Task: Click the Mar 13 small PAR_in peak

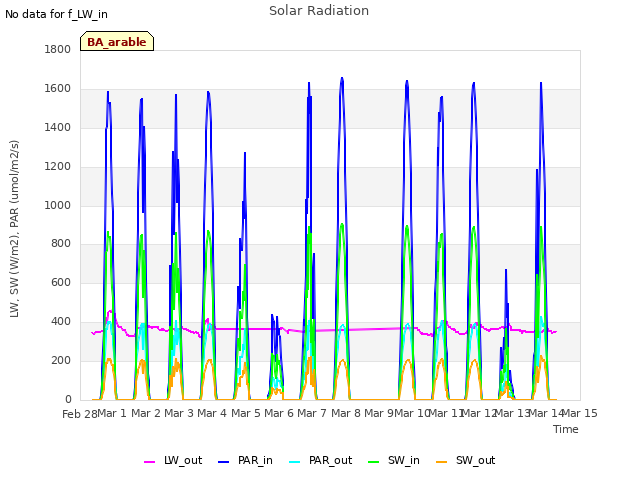Action: click(x=506, y=270)
